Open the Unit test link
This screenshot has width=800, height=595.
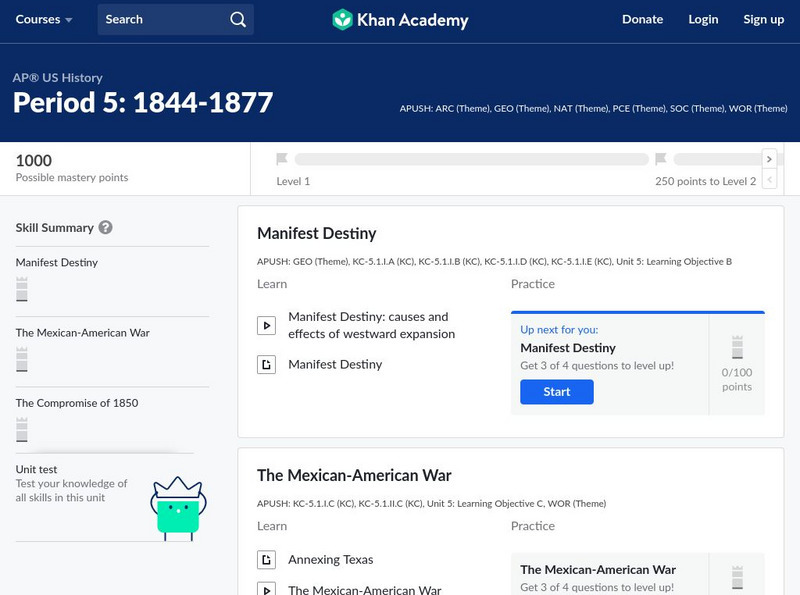pos(36,469)
